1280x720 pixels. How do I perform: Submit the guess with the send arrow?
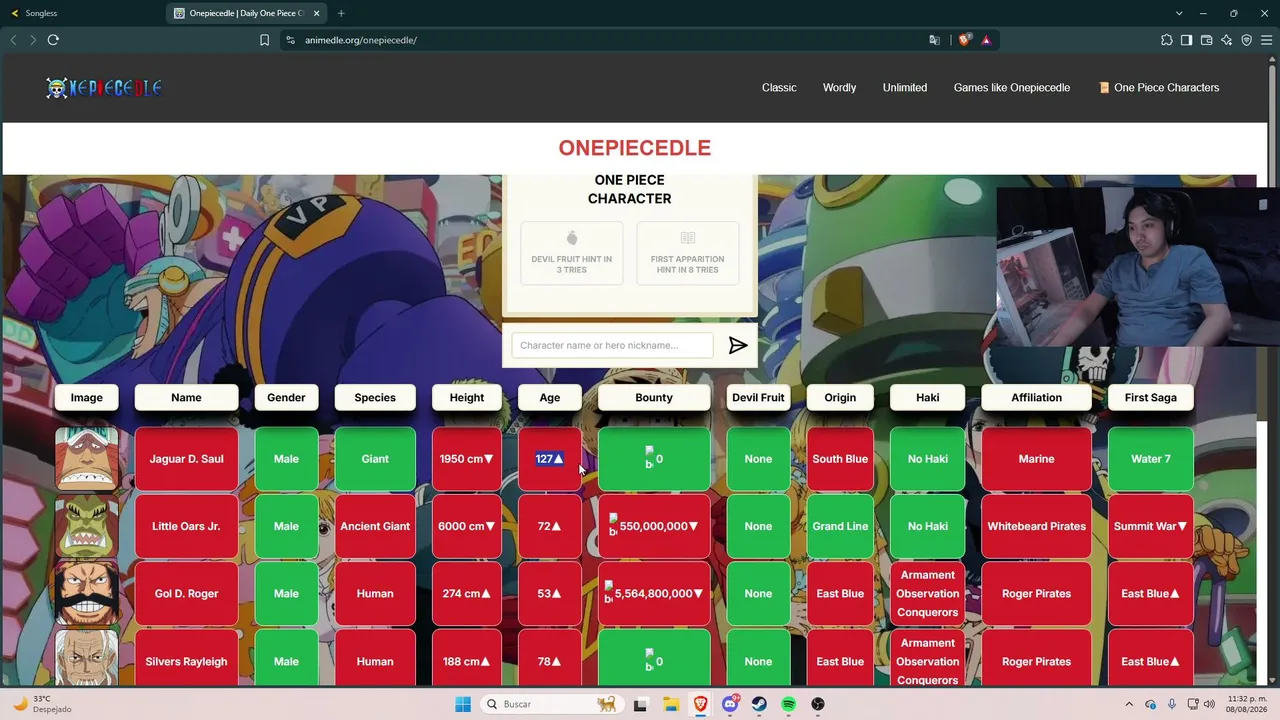click(738, 345)
